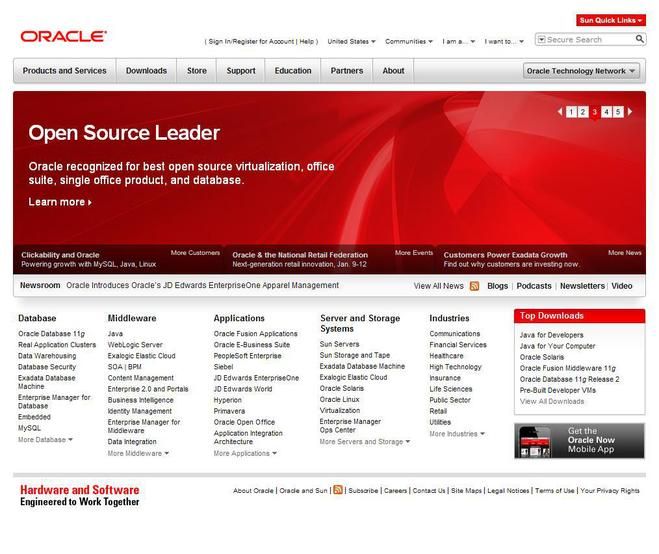
Task: Expand More Database list
Action: [x=45, y=440]
